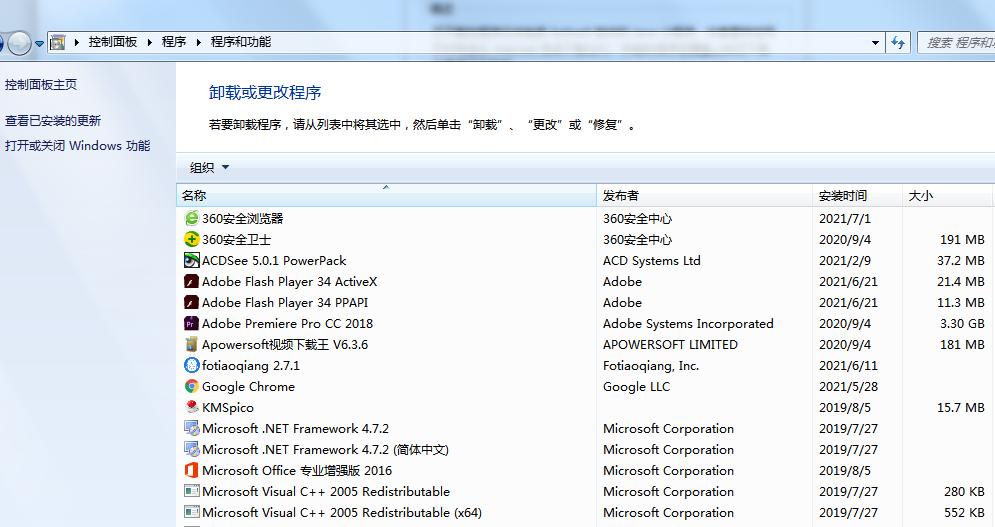Open the address bar history dropdown

click(876, 43)
